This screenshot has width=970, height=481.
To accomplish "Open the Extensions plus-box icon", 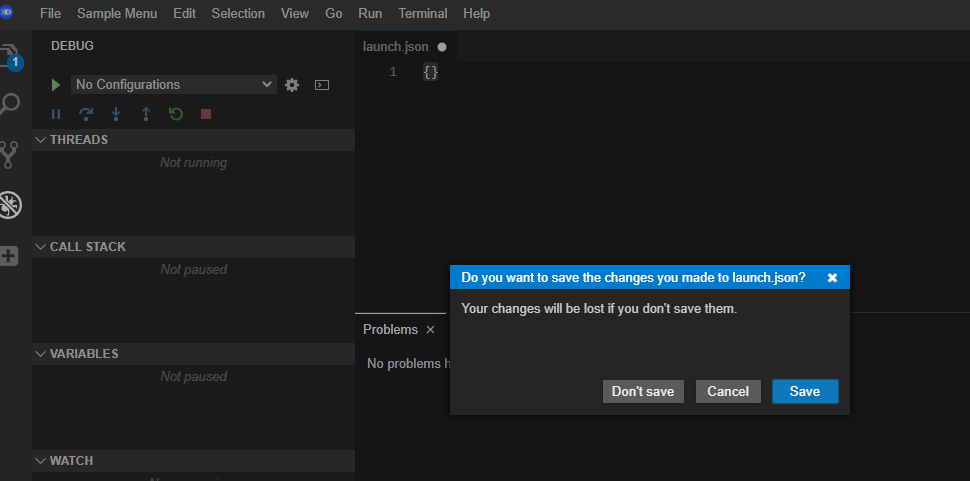I will point(9,256).
